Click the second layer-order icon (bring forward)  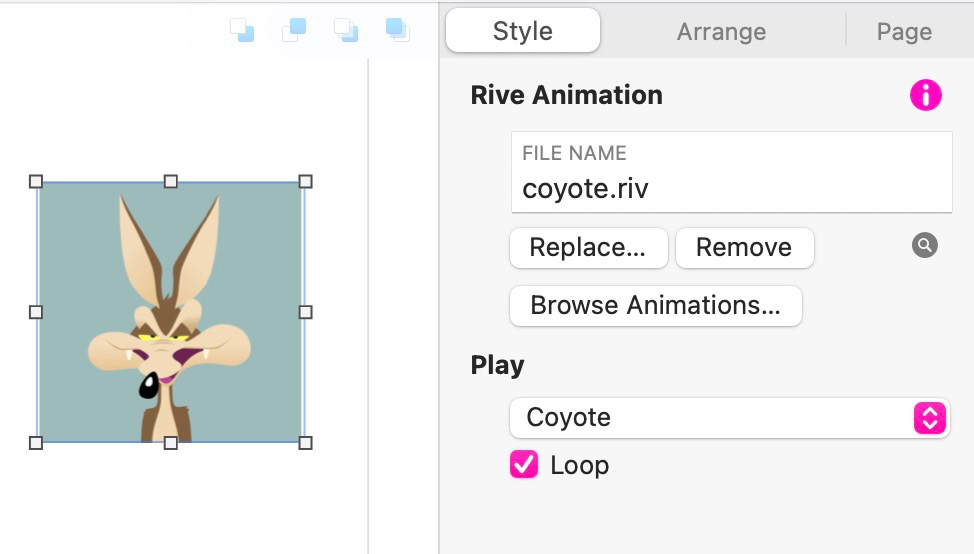tap(294, 30)
